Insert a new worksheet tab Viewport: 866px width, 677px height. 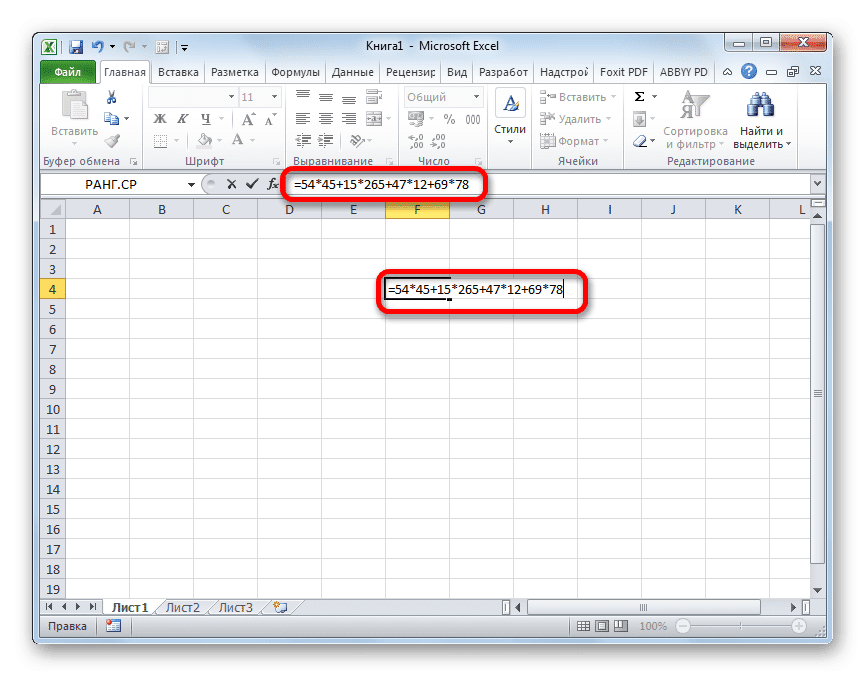[281, 607]
